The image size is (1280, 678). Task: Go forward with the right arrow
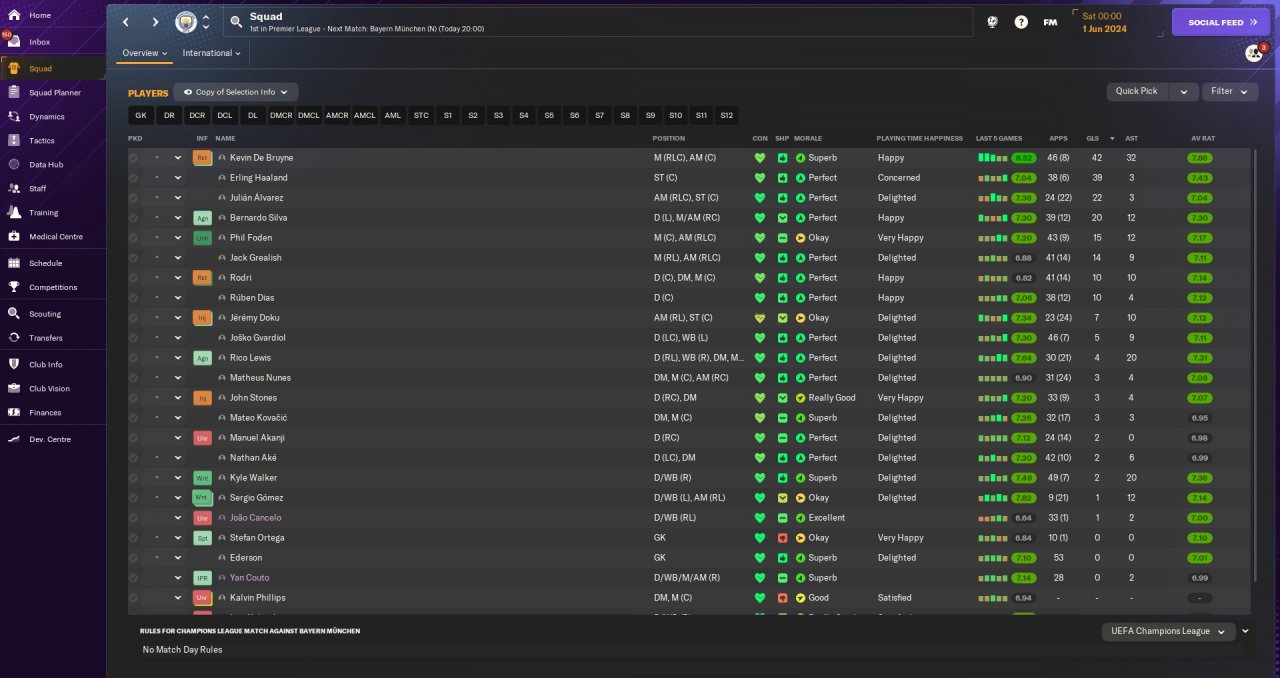coord(155,22)
